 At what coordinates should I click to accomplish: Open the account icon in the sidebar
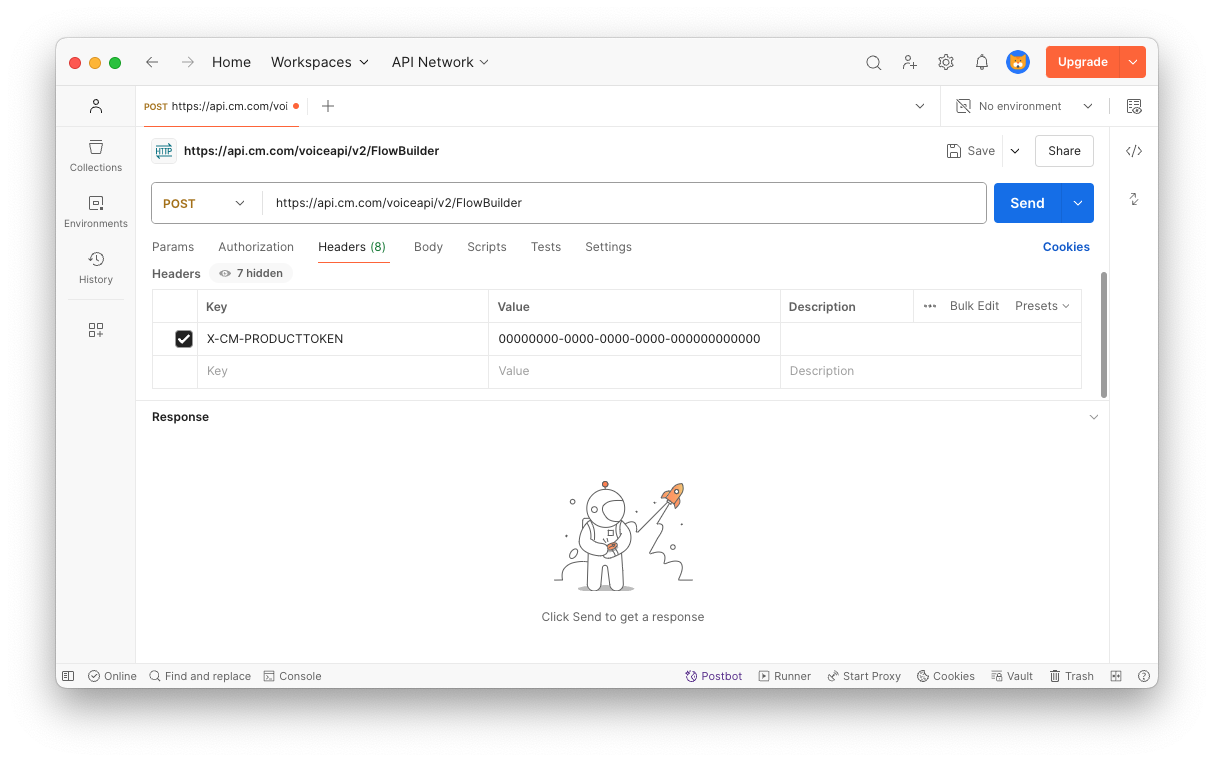pyautogui.click(x=96, y=106)
